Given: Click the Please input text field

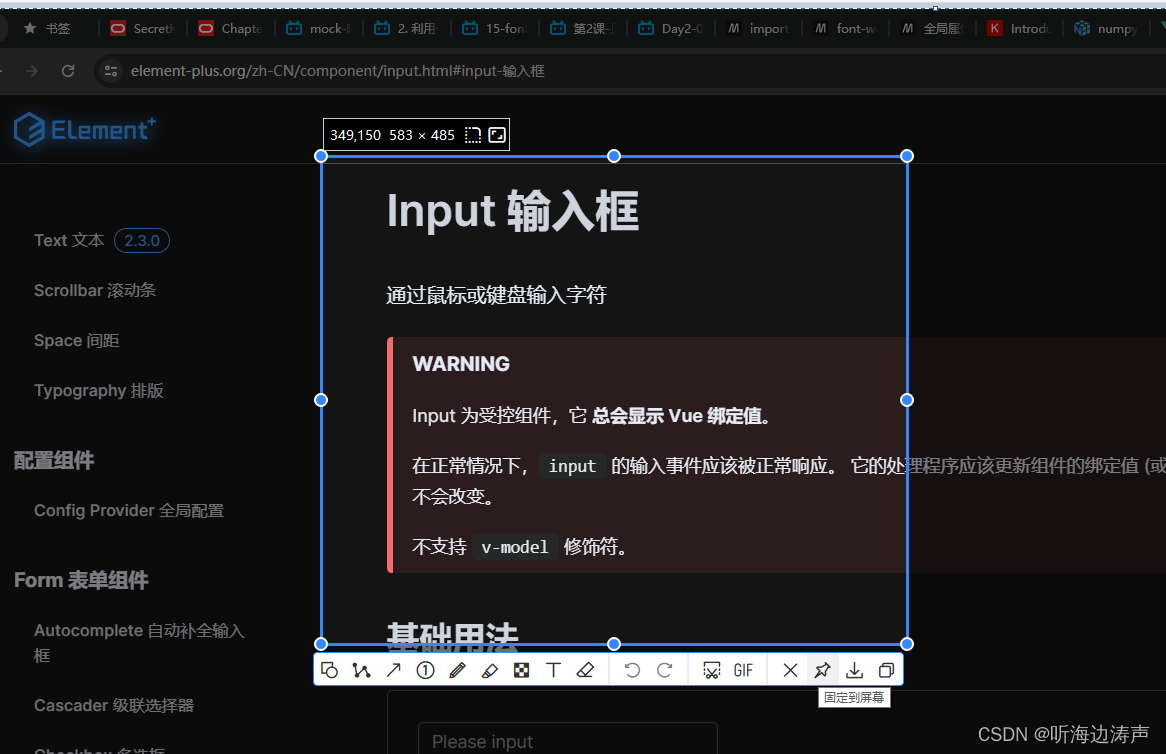Looking at the screenshot, I should pyautogui.click(x=566, y=740).
